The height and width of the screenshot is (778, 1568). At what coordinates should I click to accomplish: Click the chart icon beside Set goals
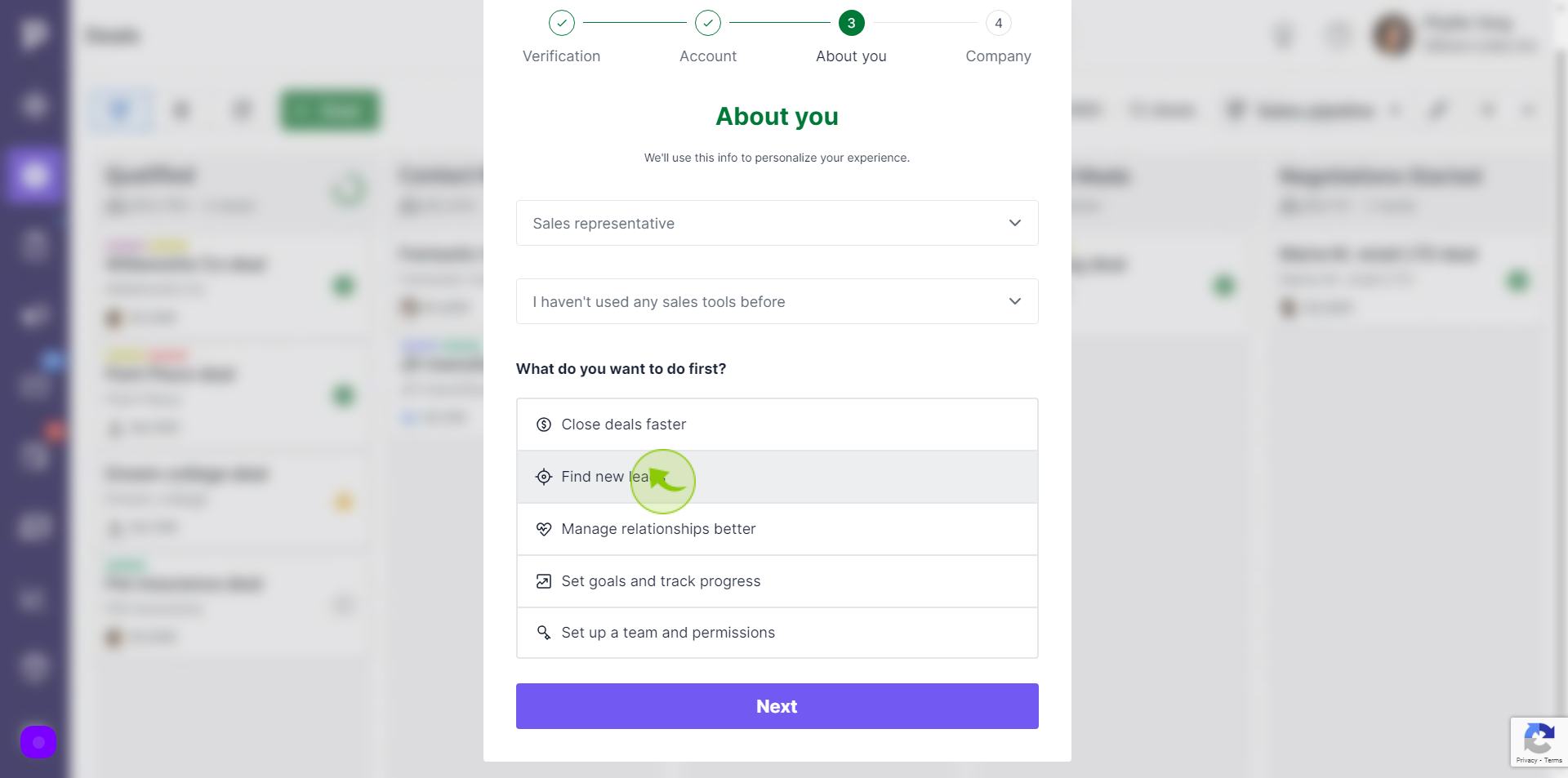(544, 581)
